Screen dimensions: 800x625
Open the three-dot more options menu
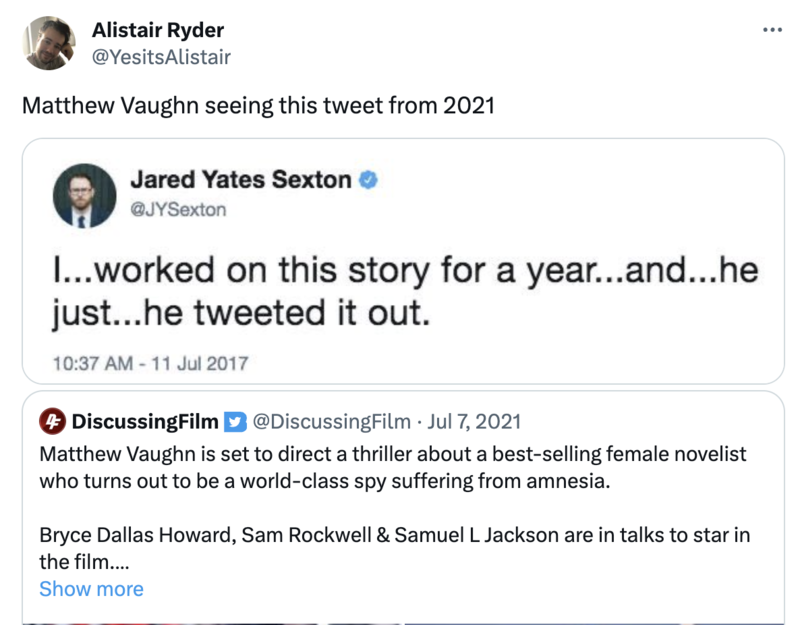click(772, 29)
